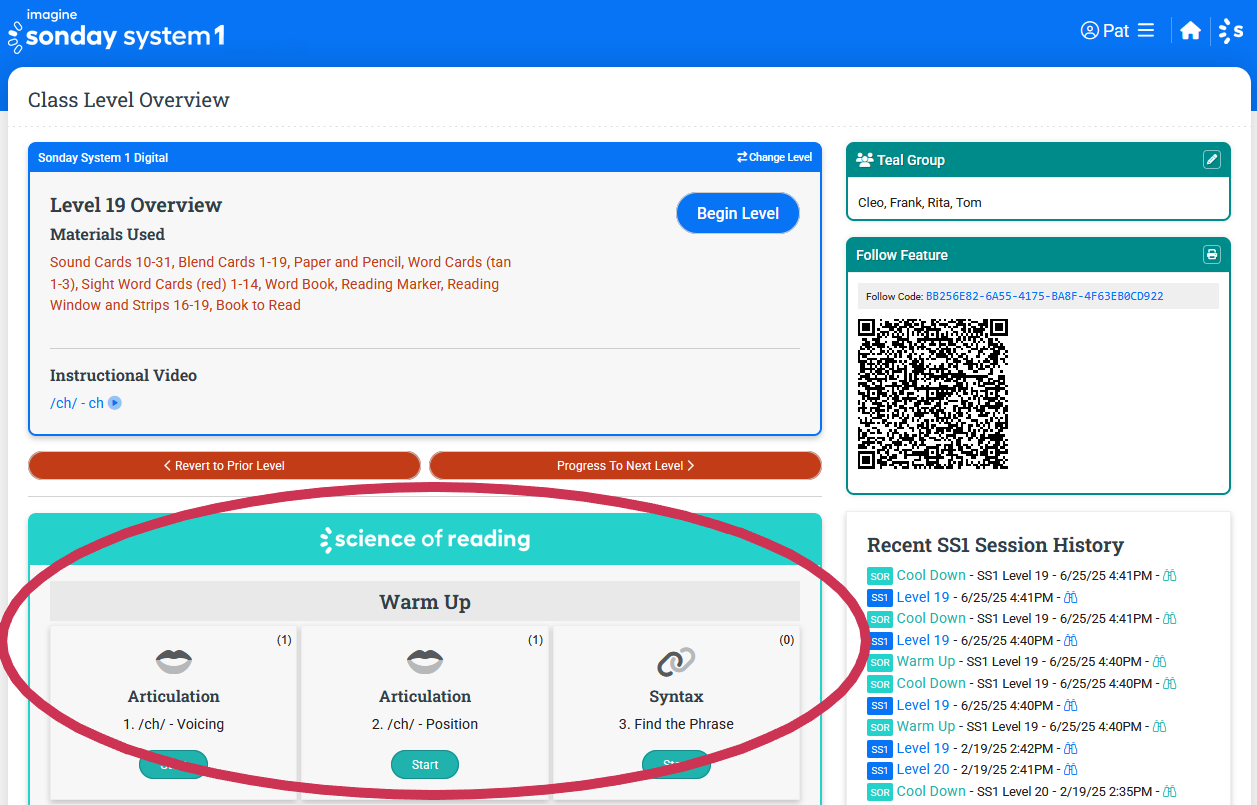Click the Change Level link text

(x=781, y=157)
